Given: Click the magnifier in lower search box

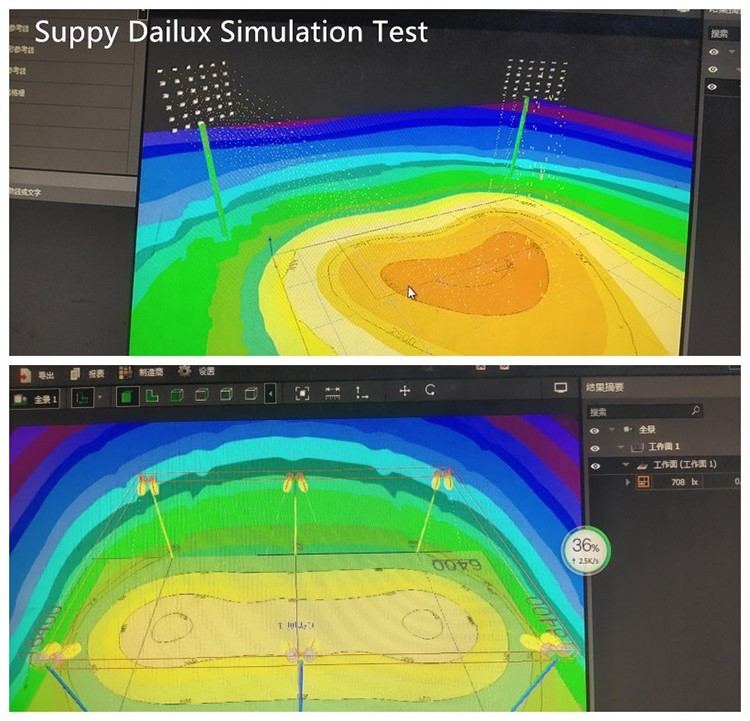Looking at the screenshot, I should coord(696,411).
